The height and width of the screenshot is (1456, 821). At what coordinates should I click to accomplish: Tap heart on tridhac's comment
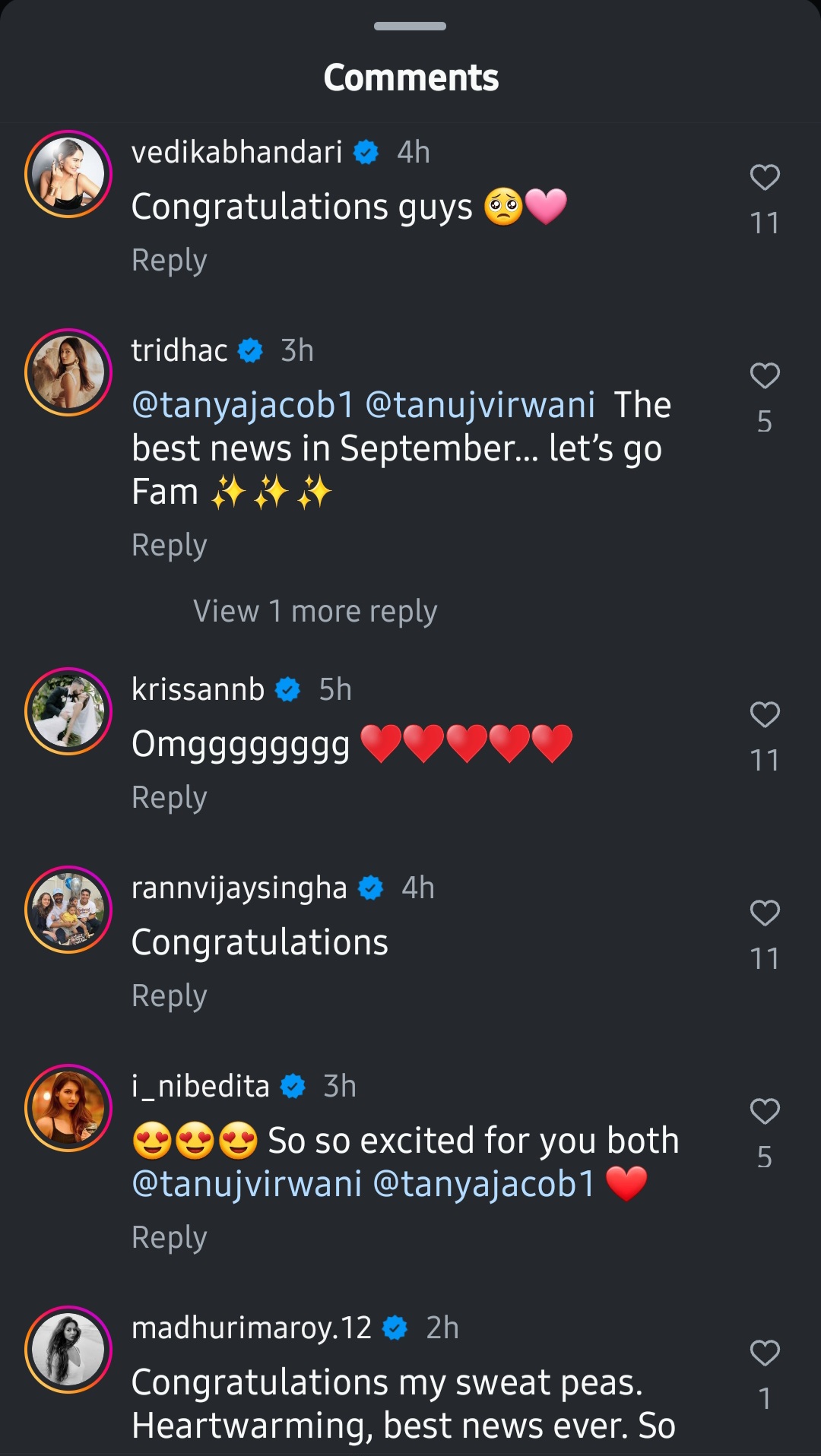click(x=765, y=375)
